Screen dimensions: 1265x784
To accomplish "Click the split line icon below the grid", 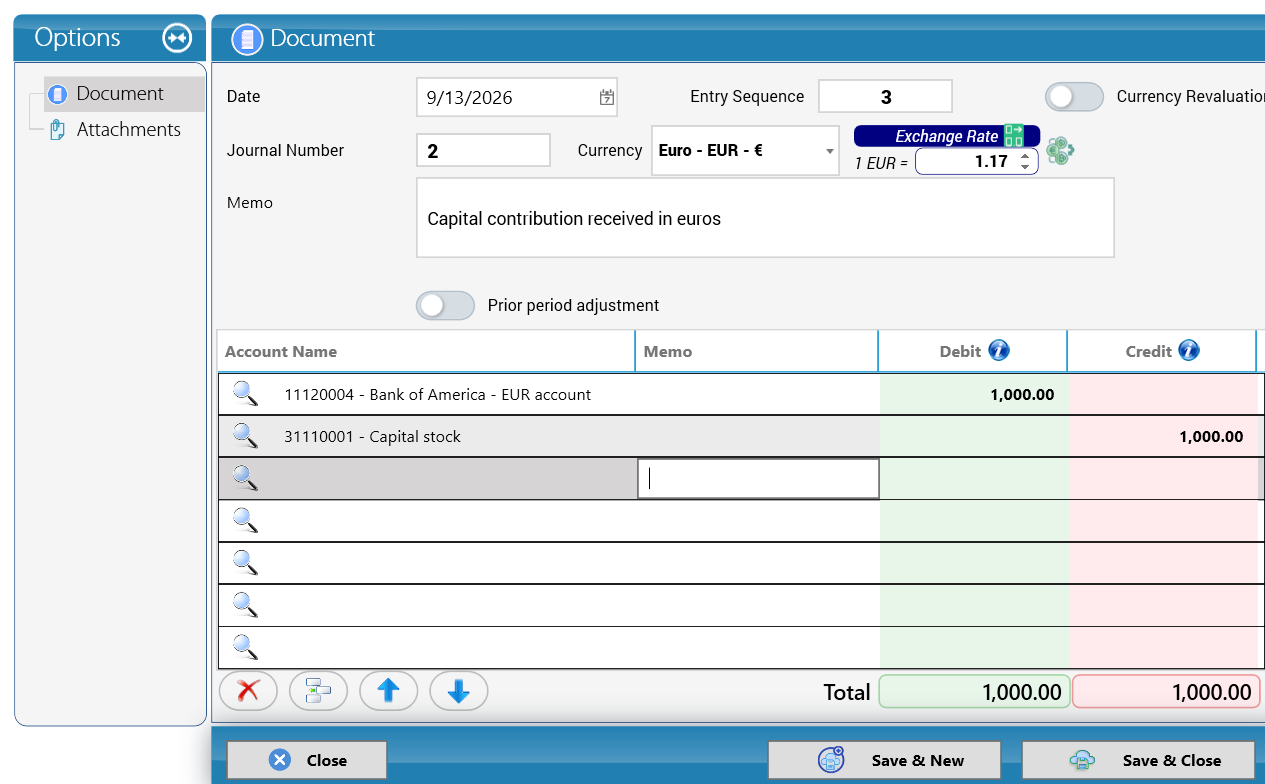I will (x=318, y=690).
